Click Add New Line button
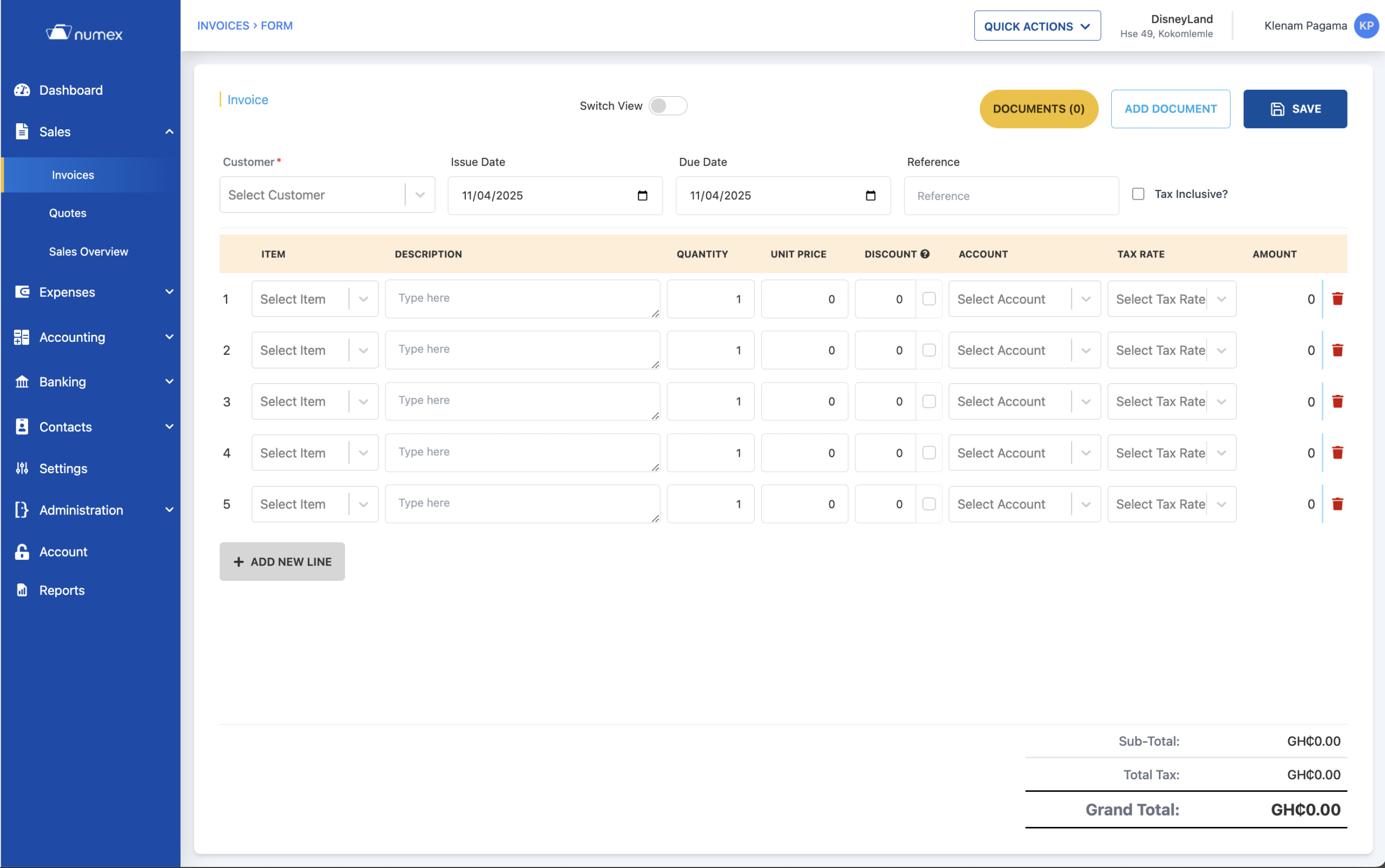Screen dimensions: 1385x868 (282, 561)
